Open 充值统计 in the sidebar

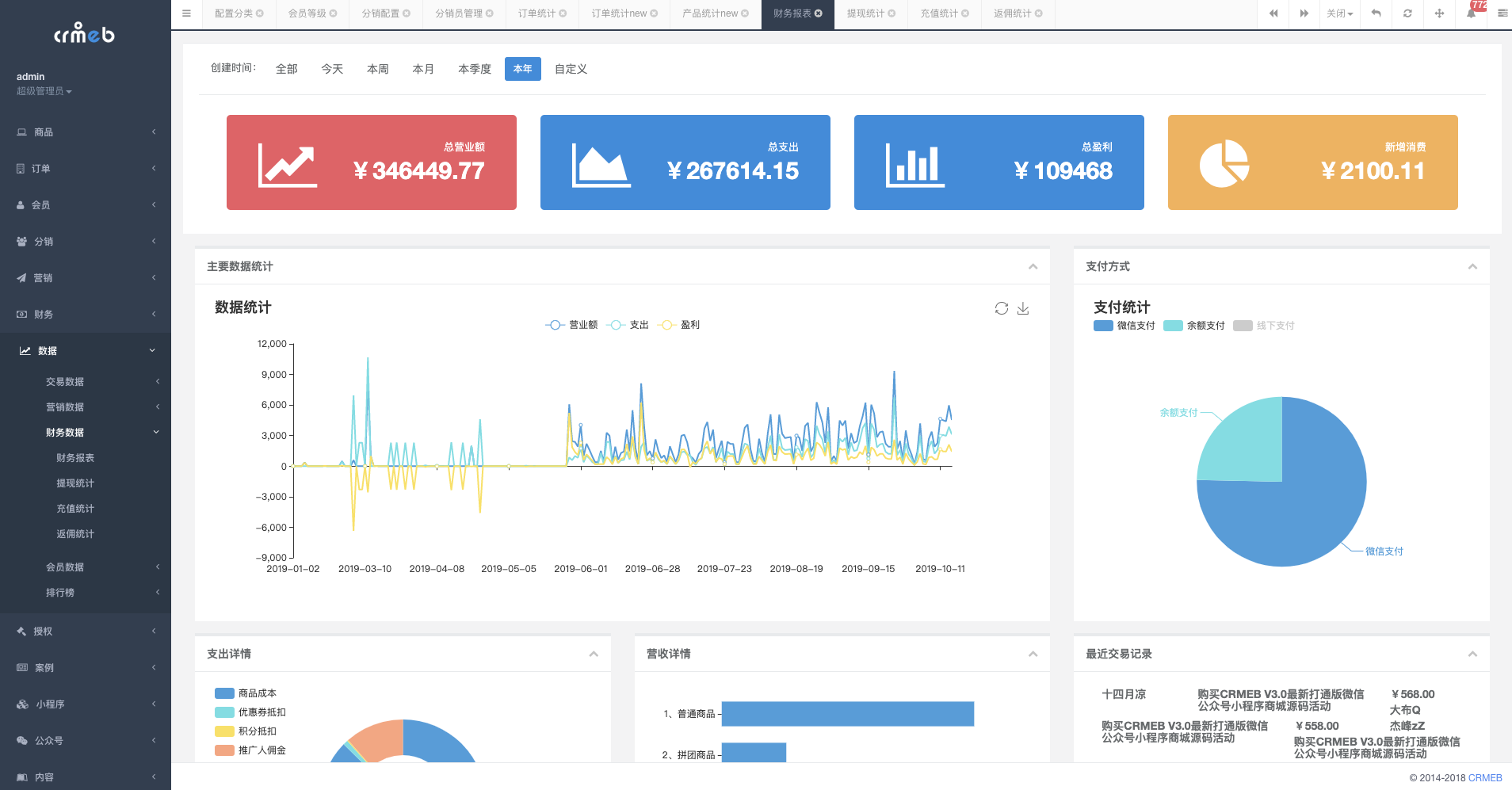(x=75, y=509)
